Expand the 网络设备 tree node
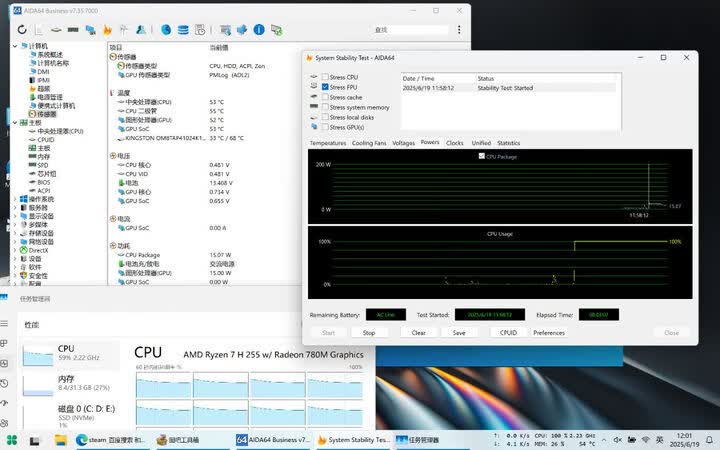 pos(15,242)
